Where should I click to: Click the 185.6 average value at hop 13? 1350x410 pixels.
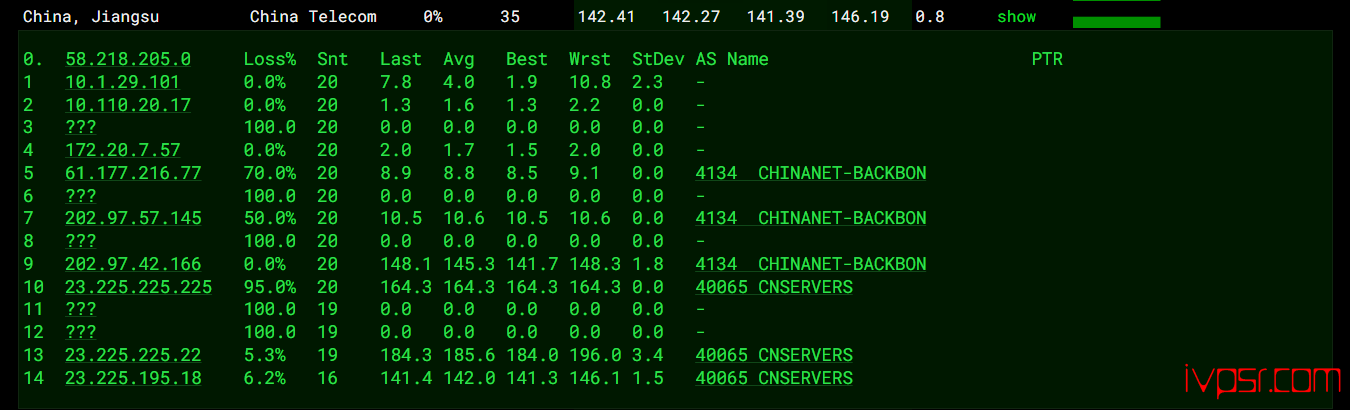pyautogui.click(x=469, y=355)
